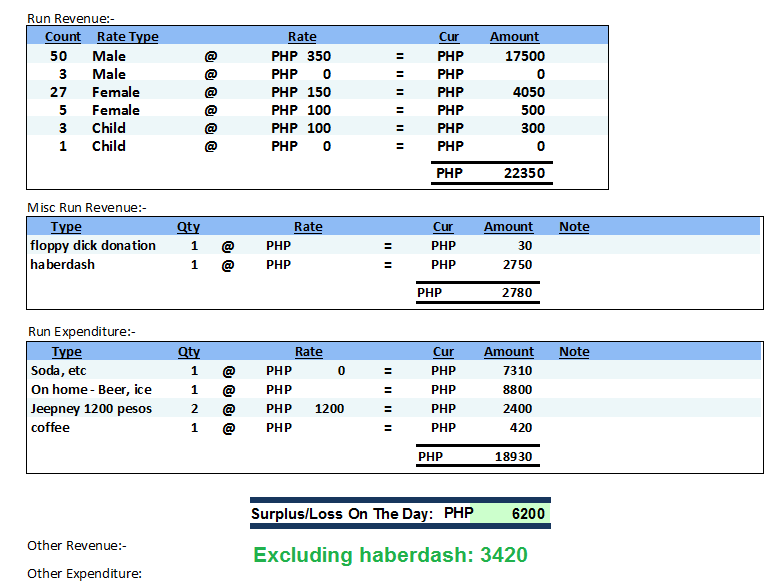Click the 'Soda, etc' expenditure cell
Screen dimensions: 780x583
coord(60,371)
